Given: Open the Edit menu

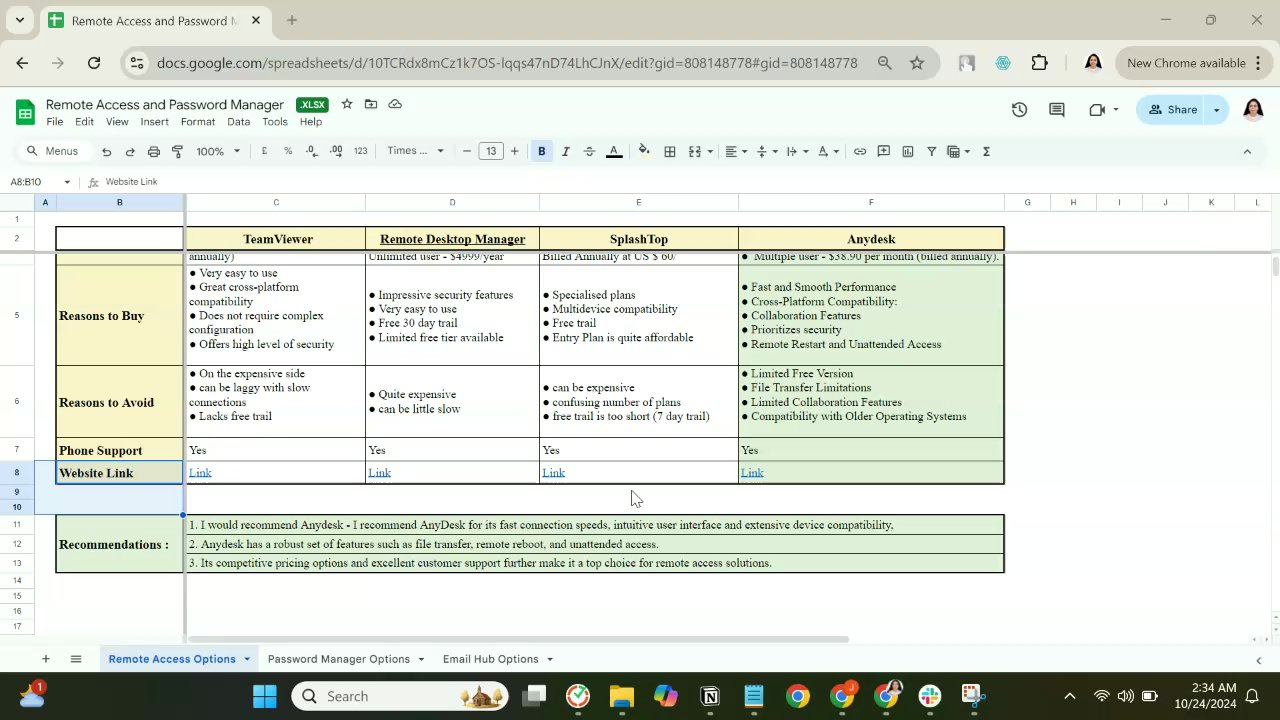Looking at the screenshot, I should (x=84, y=122).
